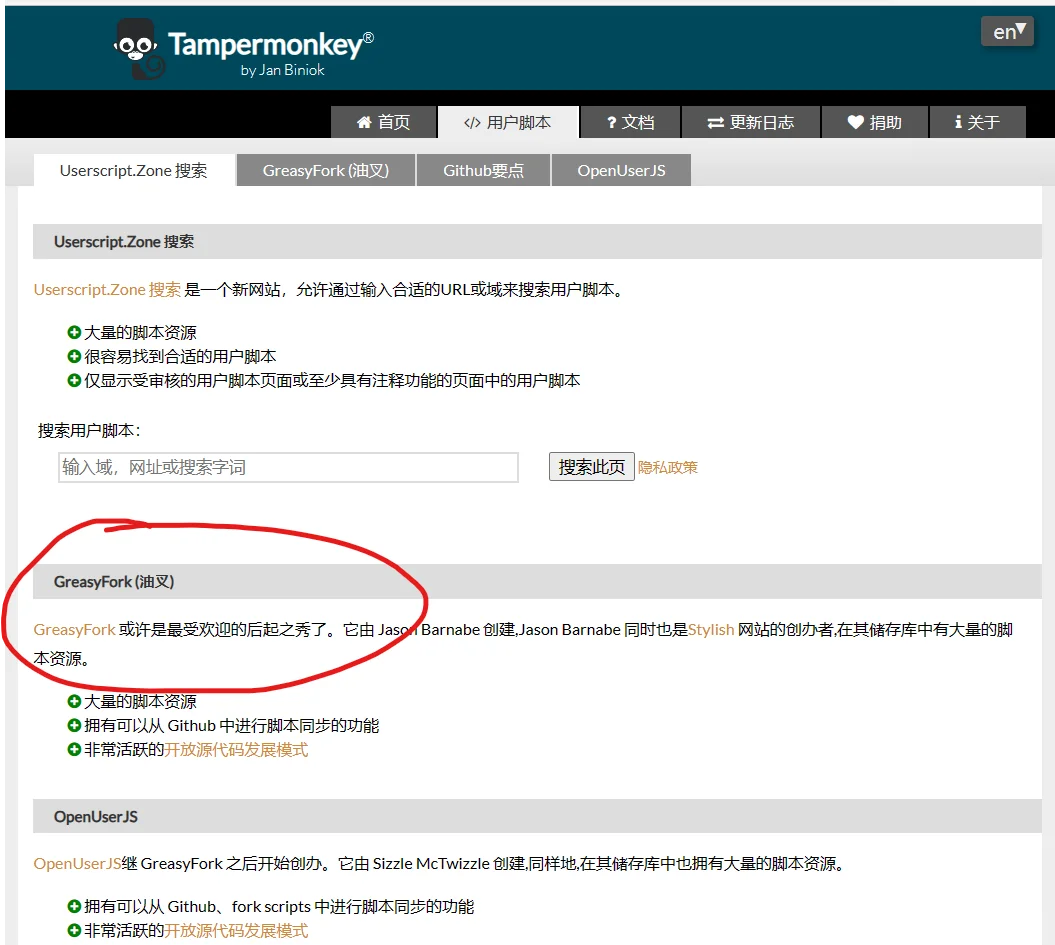Switch to the GreasyFork (油叉) sub-tab
1055x945 pixels.
click(326, 170)
